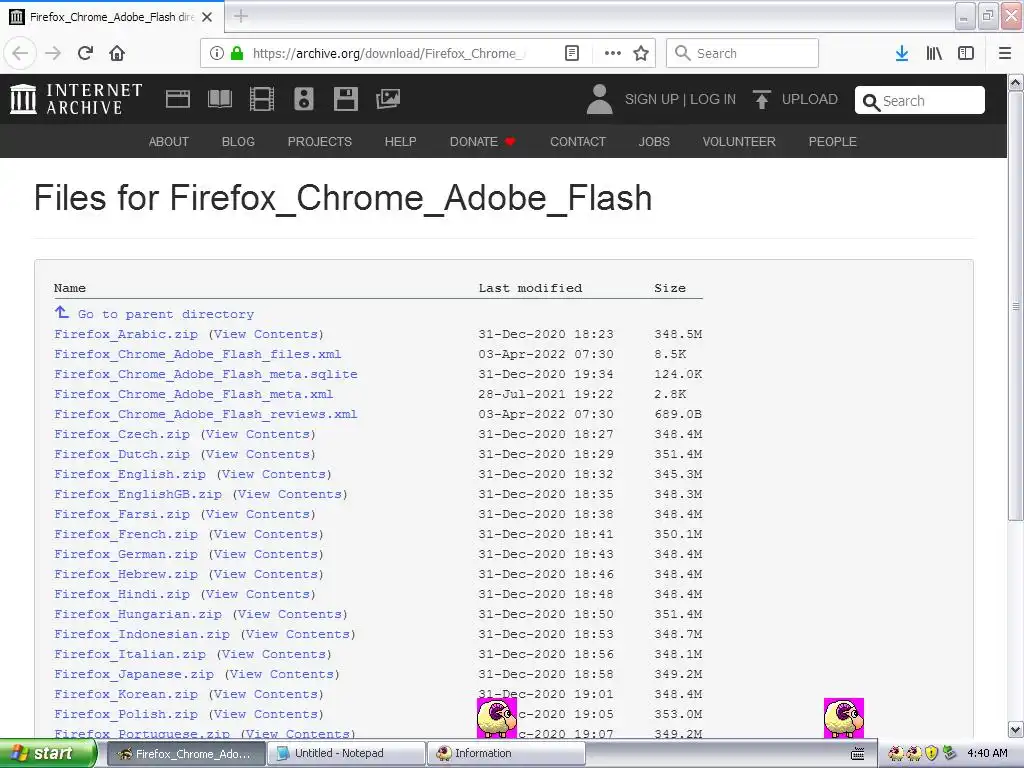Show the Firefox sidebars
Viewport: 1024px width, 768px height.
tap(966, 54)
